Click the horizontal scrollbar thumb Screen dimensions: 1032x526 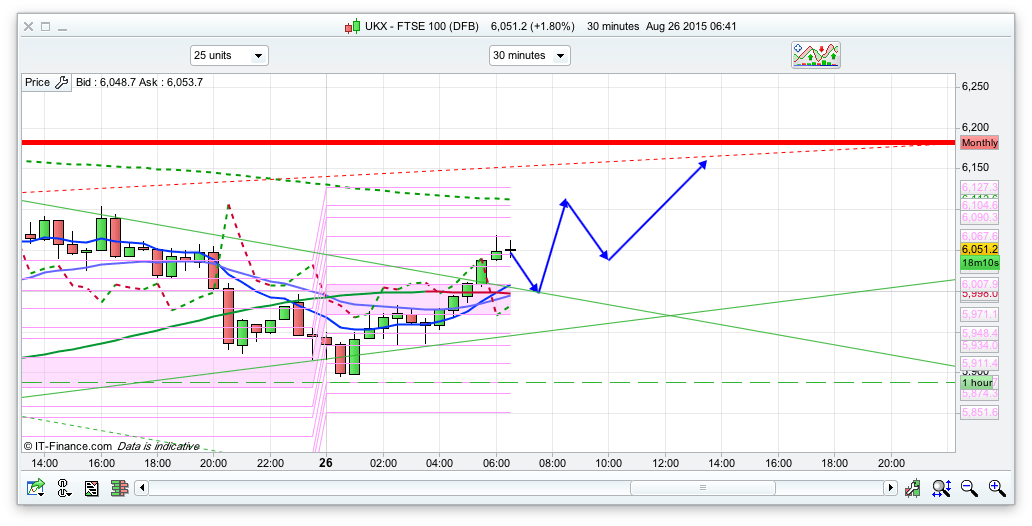[701, 488]
